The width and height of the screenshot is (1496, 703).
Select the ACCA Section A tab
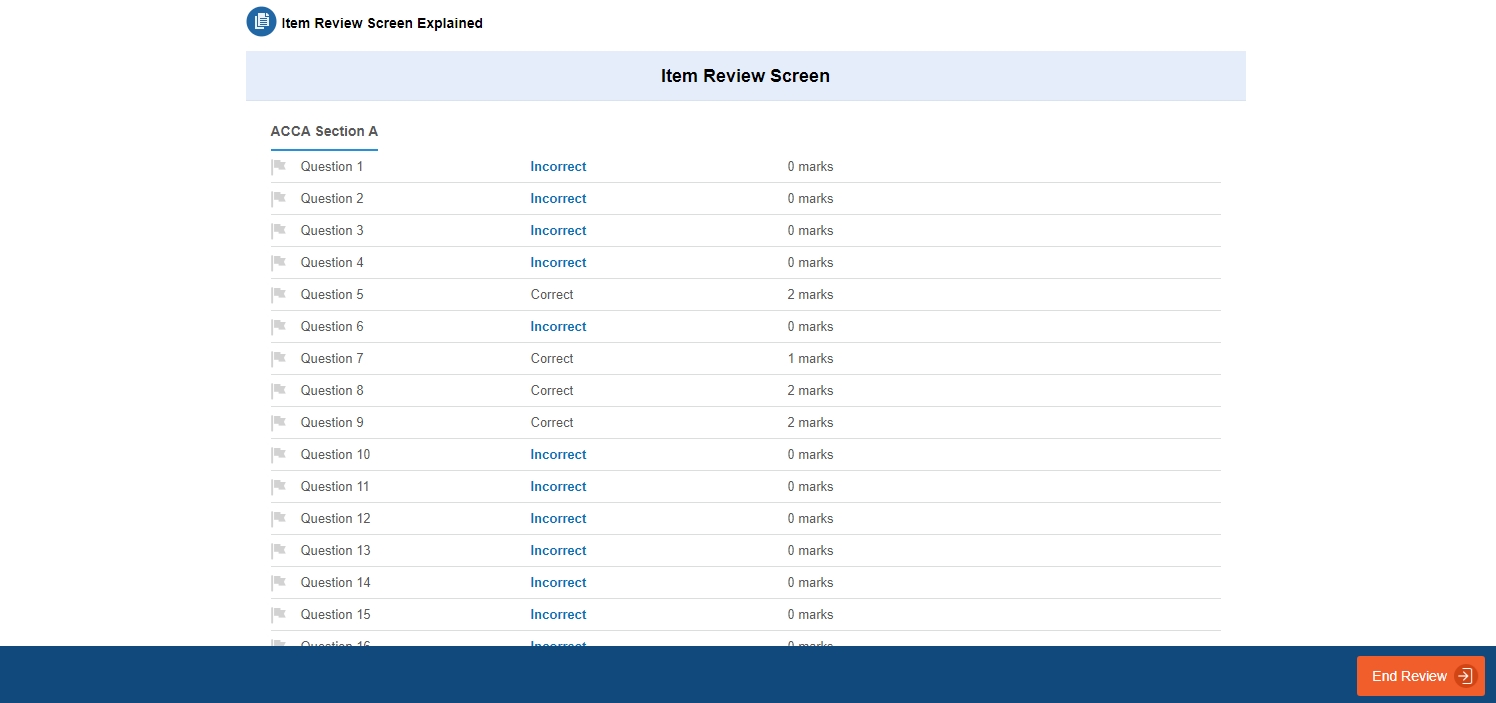(324, 132)
